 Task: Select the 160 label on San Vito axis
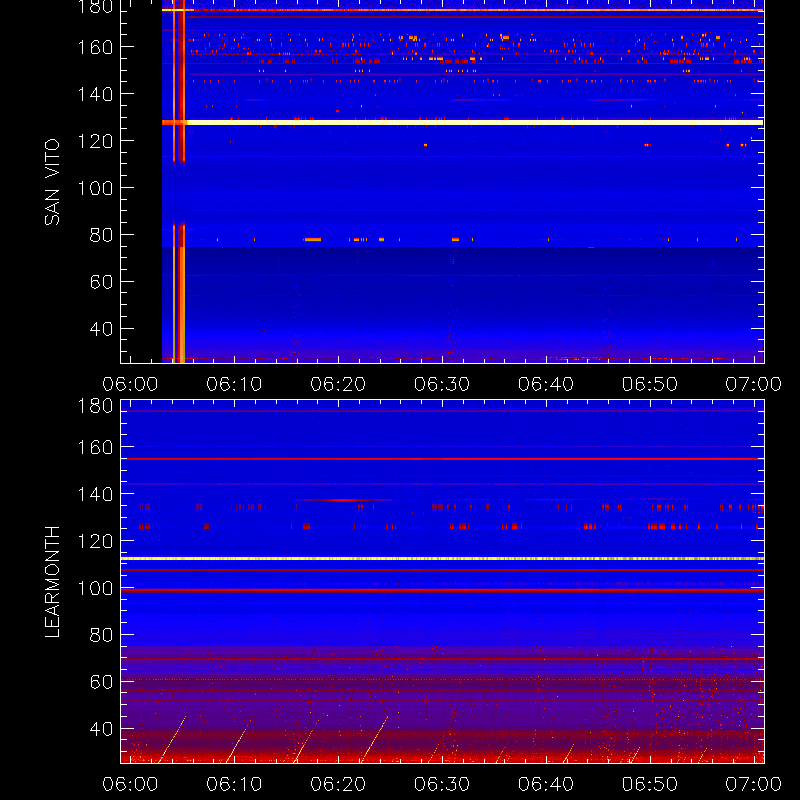click(x=95, y=47)
